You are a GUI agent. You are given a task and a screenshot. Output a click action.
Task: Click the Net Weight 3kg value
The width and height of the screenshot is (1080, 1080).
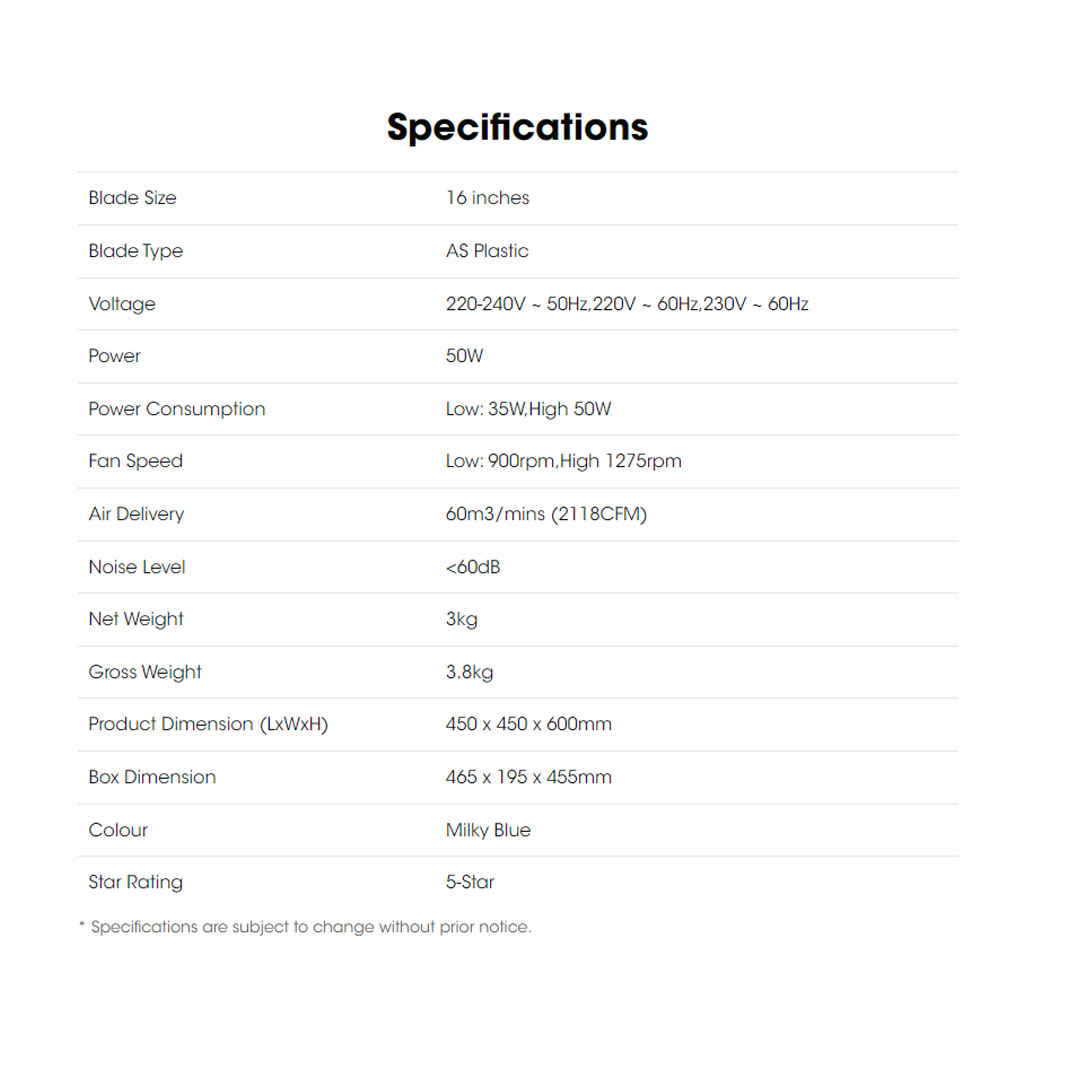462,619
